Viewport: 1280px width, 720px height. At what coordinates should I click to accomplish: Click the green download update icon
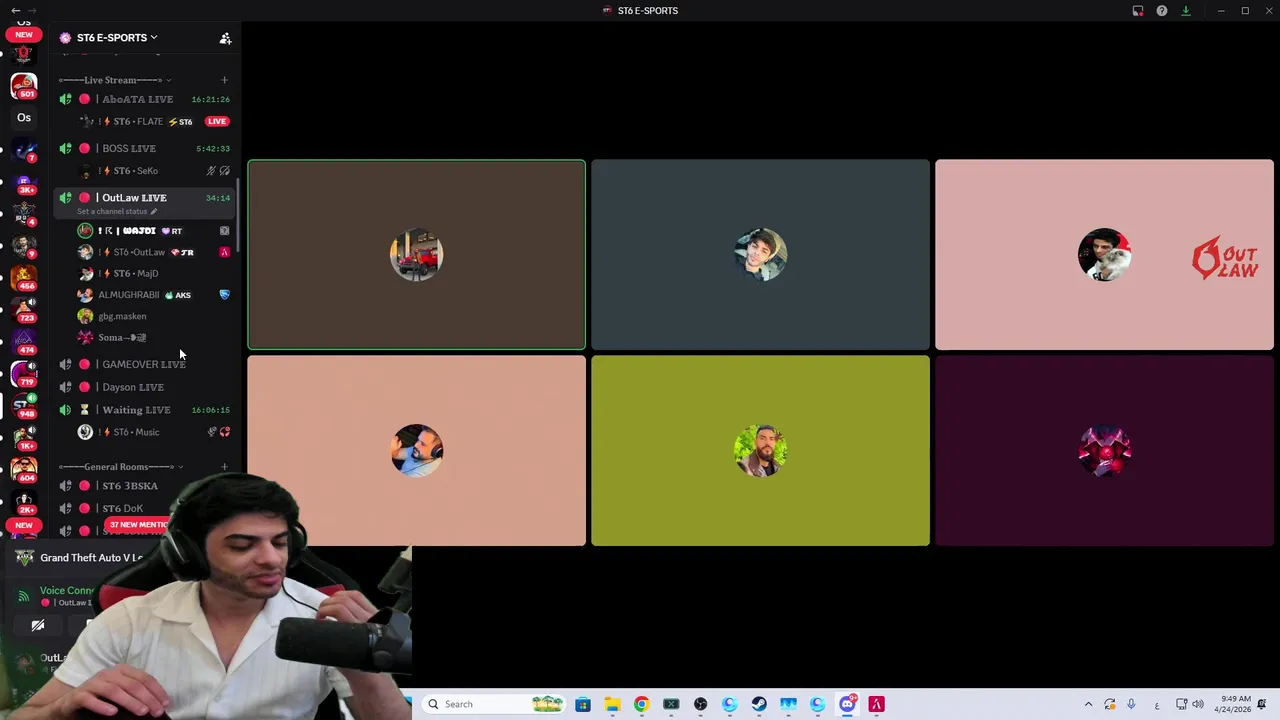coord(1186,11)
